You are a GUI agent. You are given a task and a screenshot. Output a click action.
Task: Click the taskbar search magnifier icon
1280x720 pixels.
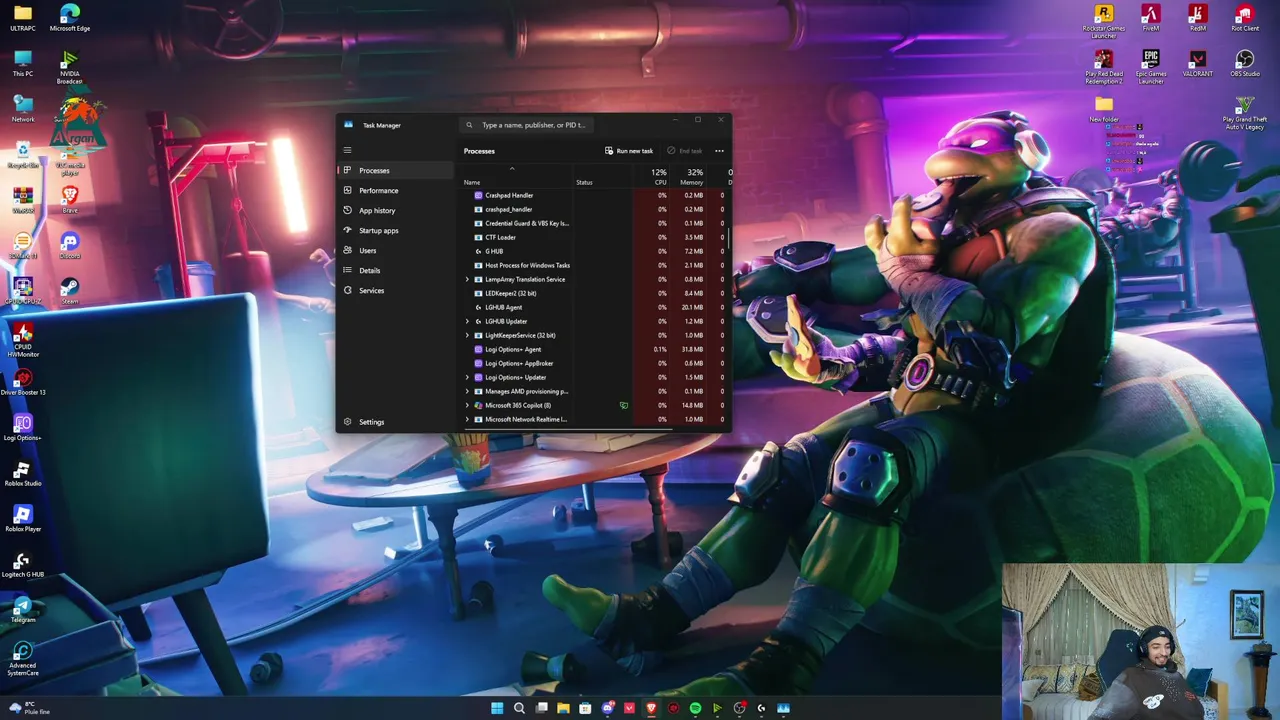click(x=519, y=708)
